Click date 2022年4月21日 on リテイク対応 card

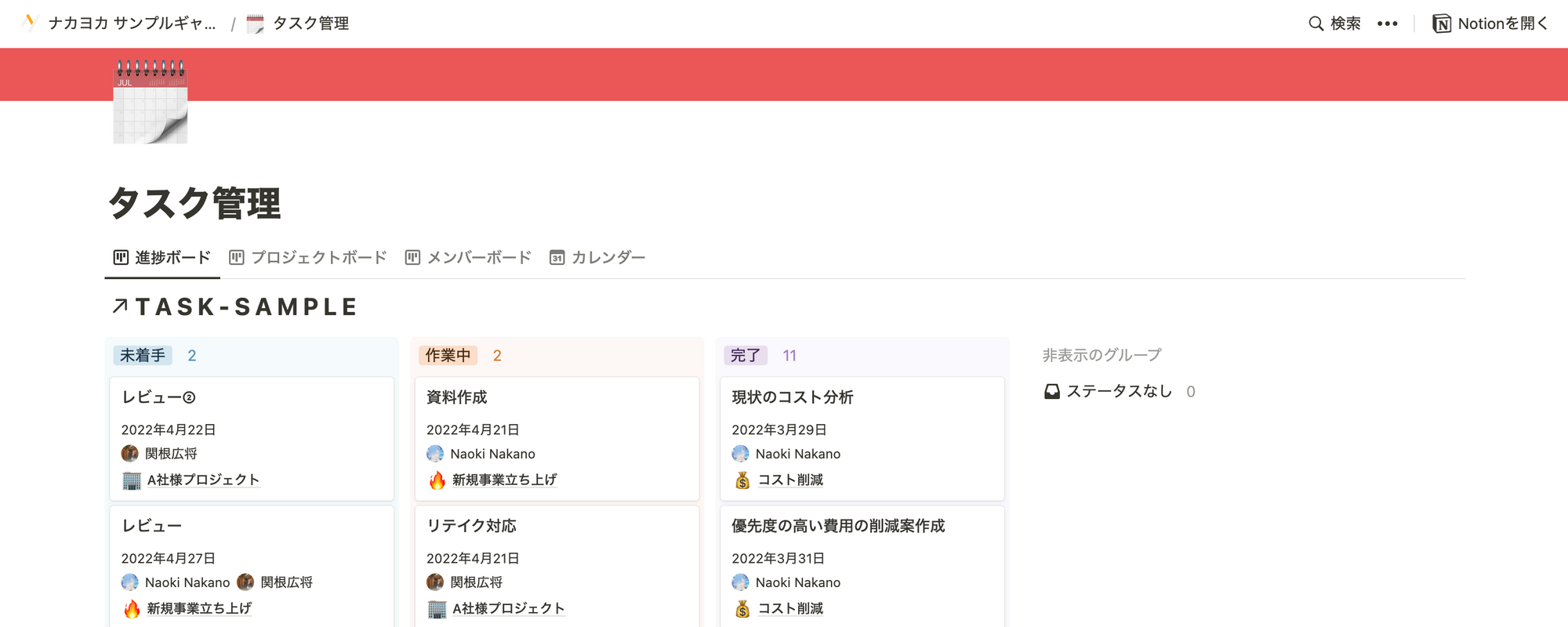point(473,558)
